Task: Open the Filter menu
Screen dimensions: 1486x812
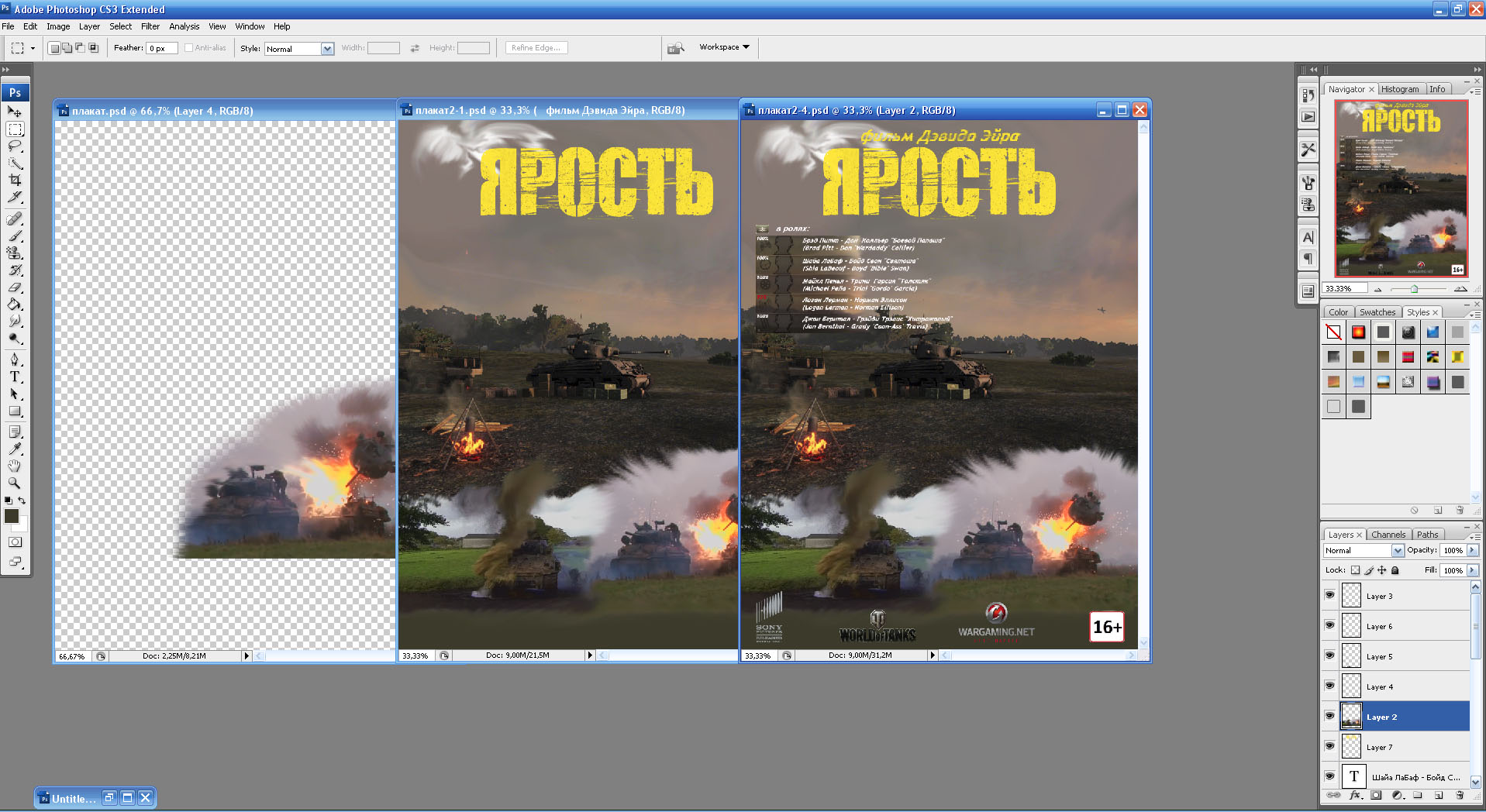Action: [150, 26]
